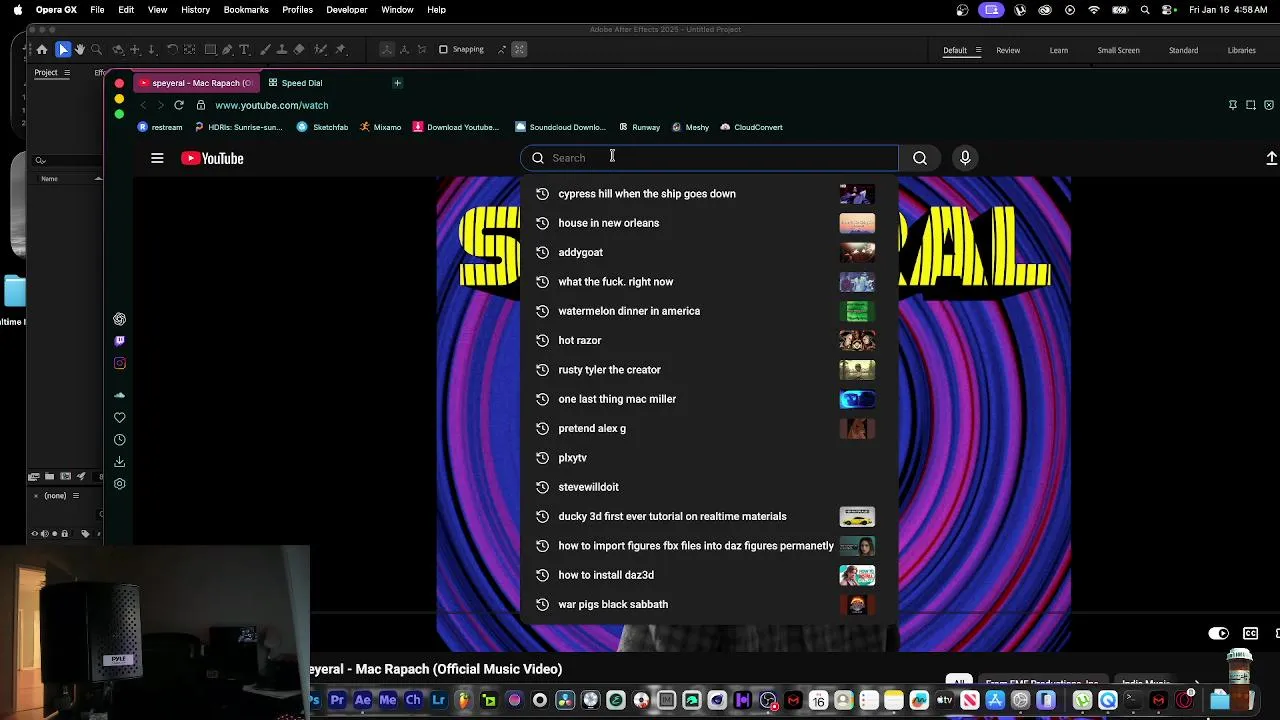Open new tab with plus button
The width and height of the screenshot is (1280, 720).
[x=397, y=83]
